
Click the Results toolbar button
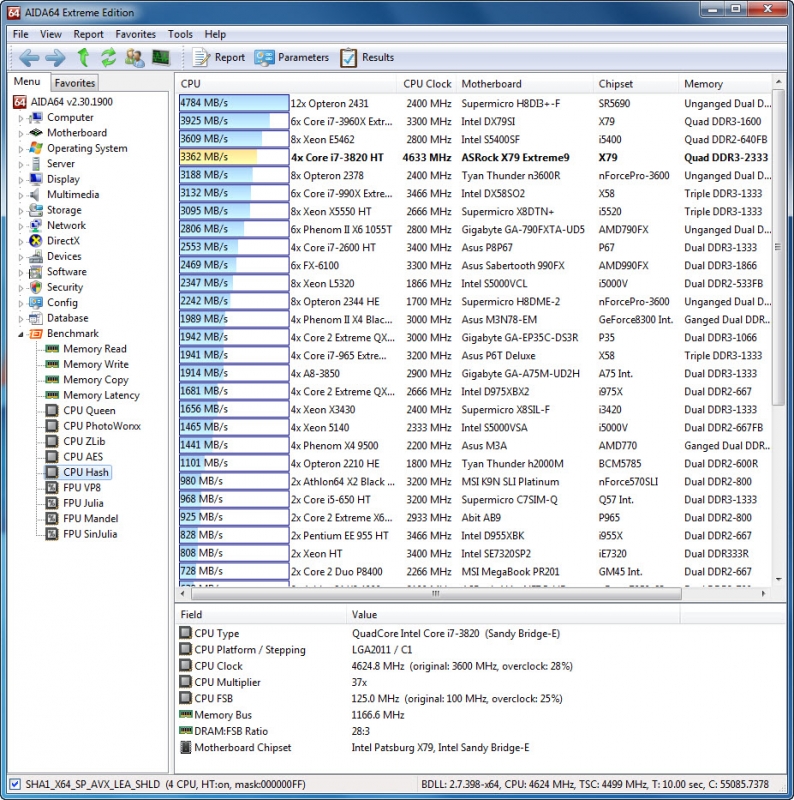click(x=367, y=58)
